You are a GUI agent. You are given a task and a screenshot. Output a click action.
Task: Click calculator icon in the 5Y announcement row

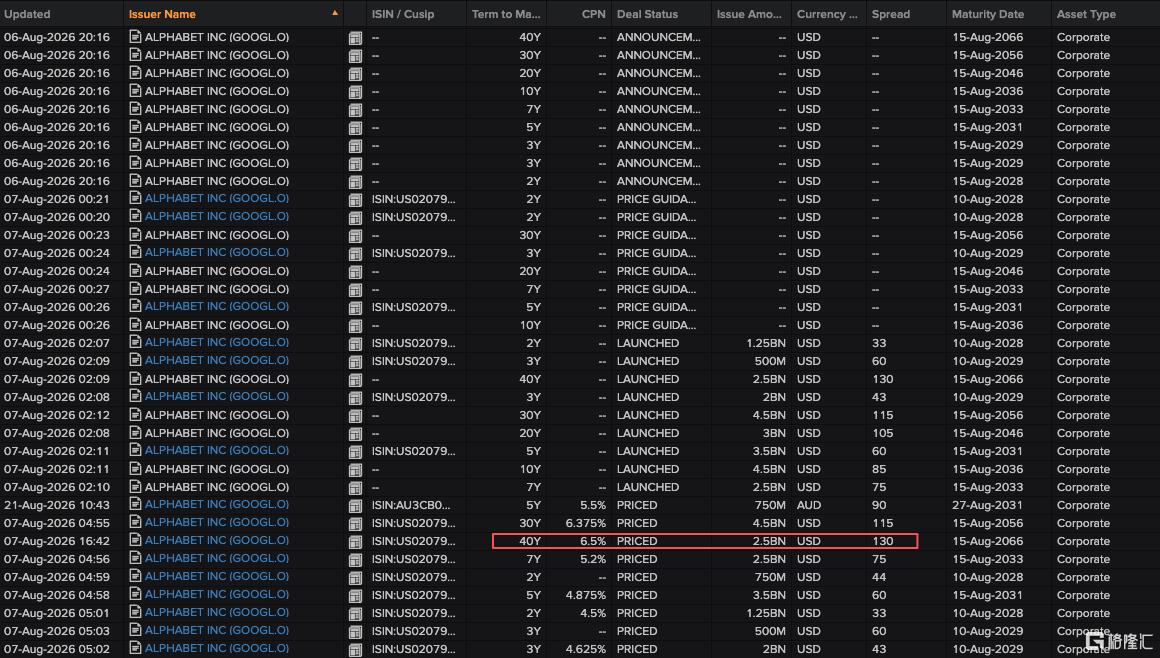coord(355,127)
